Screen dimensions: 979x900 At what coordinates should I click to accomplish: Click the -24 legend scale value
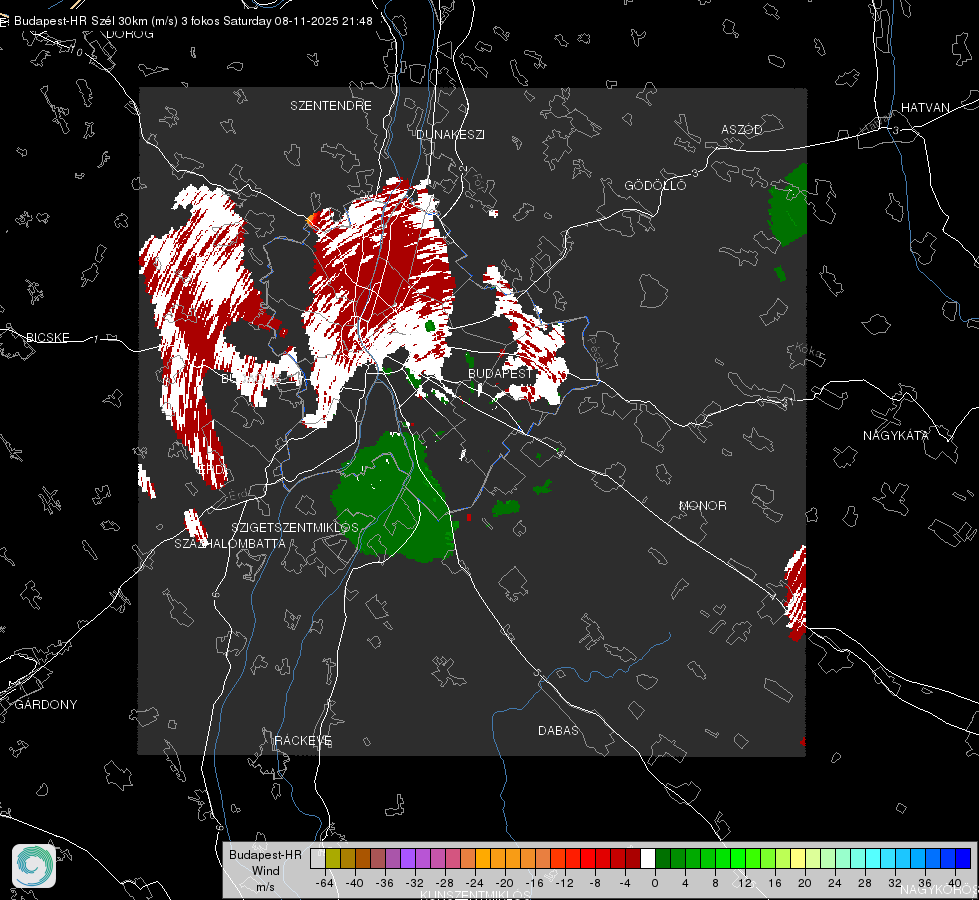(475, 883)
